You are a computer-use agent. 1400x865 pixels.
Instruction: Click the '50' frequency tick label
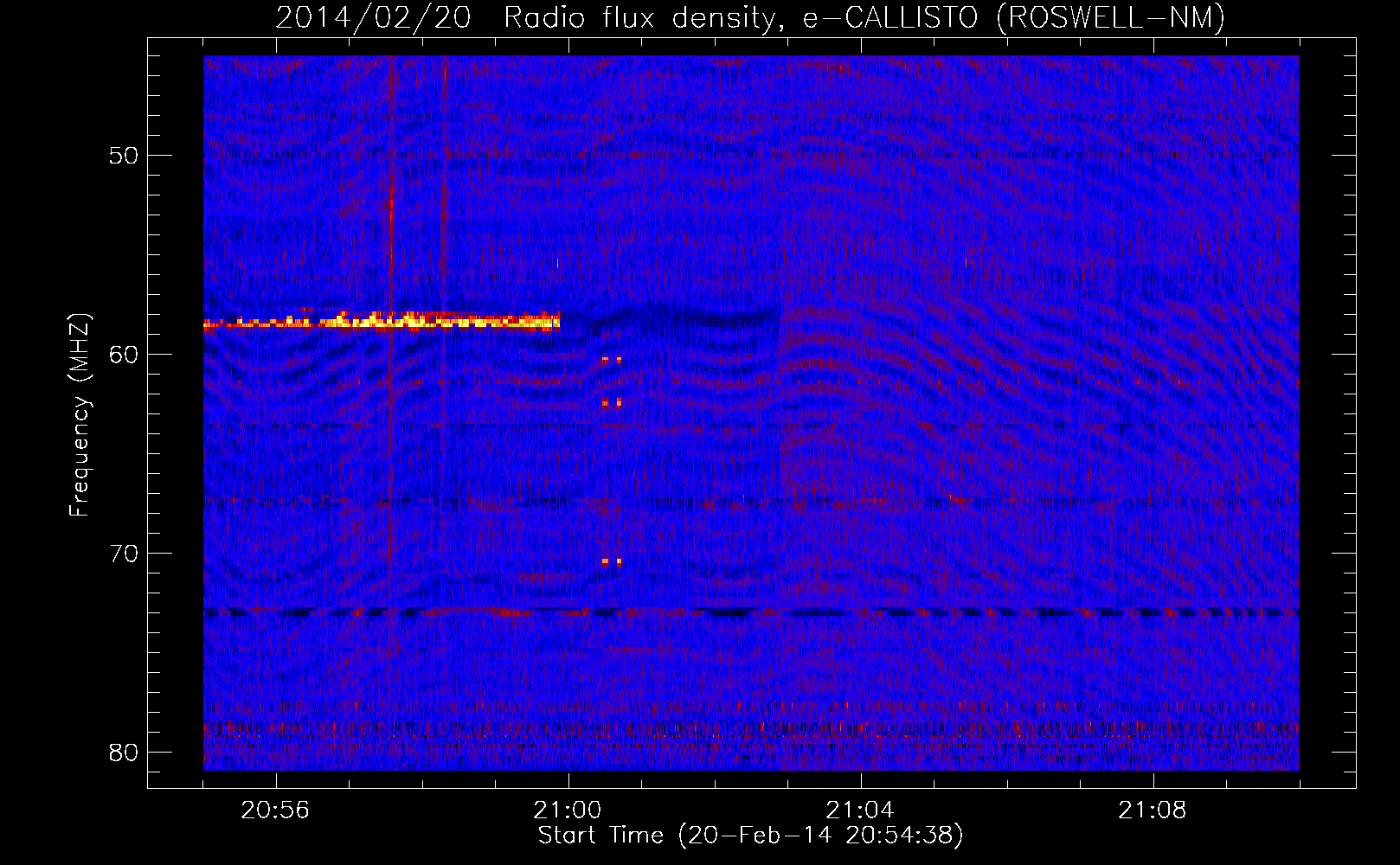[125, 156]
